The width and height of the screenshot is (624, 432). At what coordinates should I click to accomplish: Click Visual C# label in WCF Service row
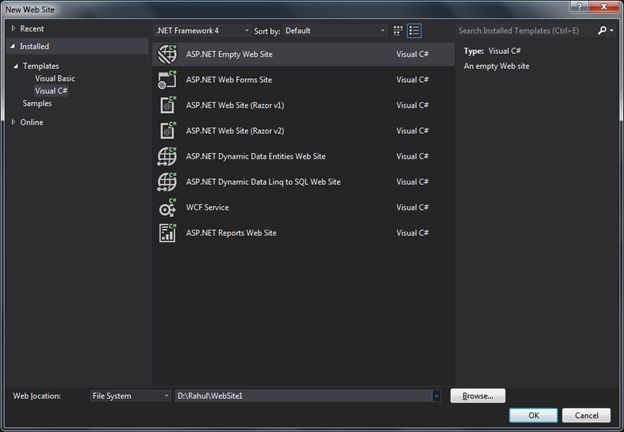(412, 207)
